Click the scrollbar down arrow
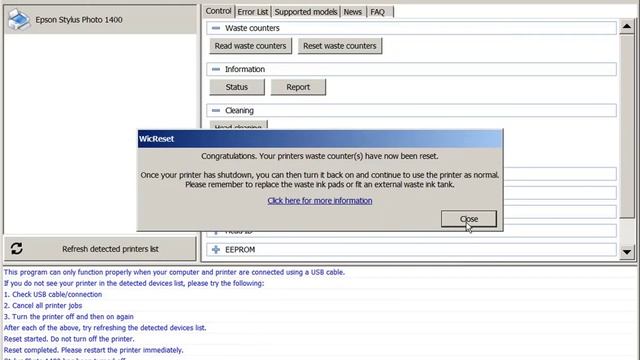The width and height of the screenshot is (640, 360). tap(627, 252)
